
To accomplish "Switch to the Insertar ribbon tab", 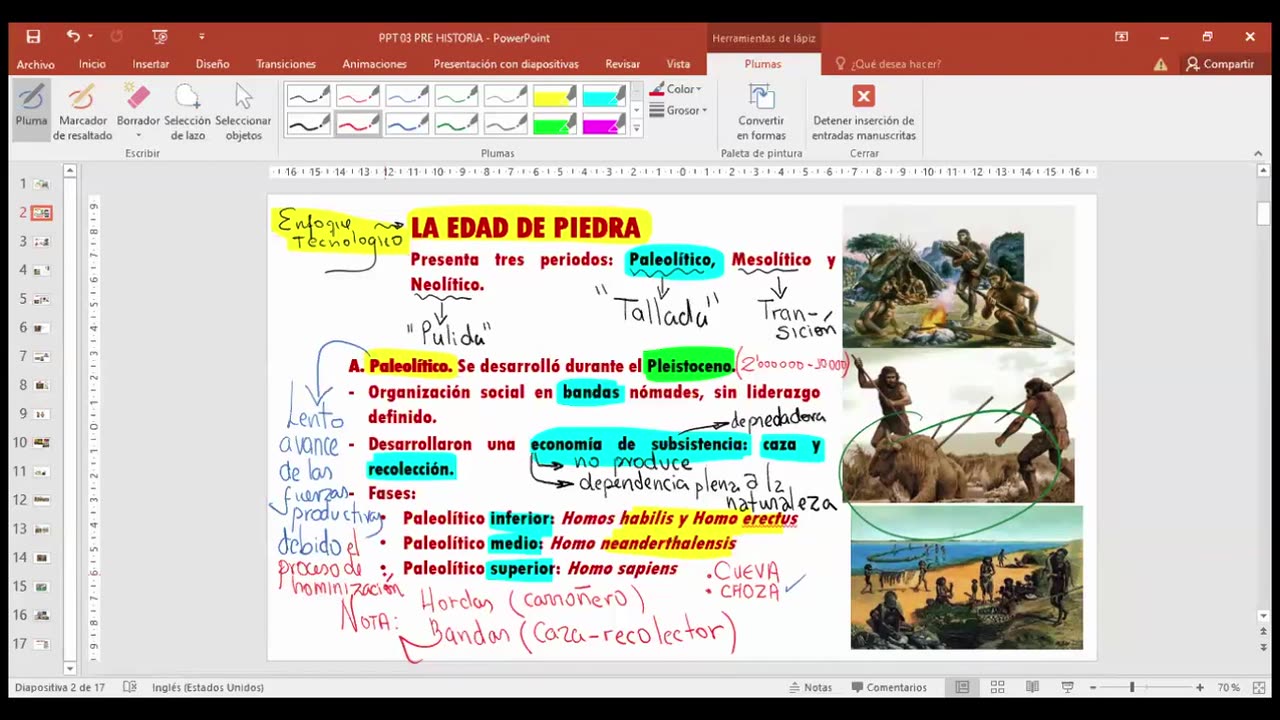I will [151, 64].
